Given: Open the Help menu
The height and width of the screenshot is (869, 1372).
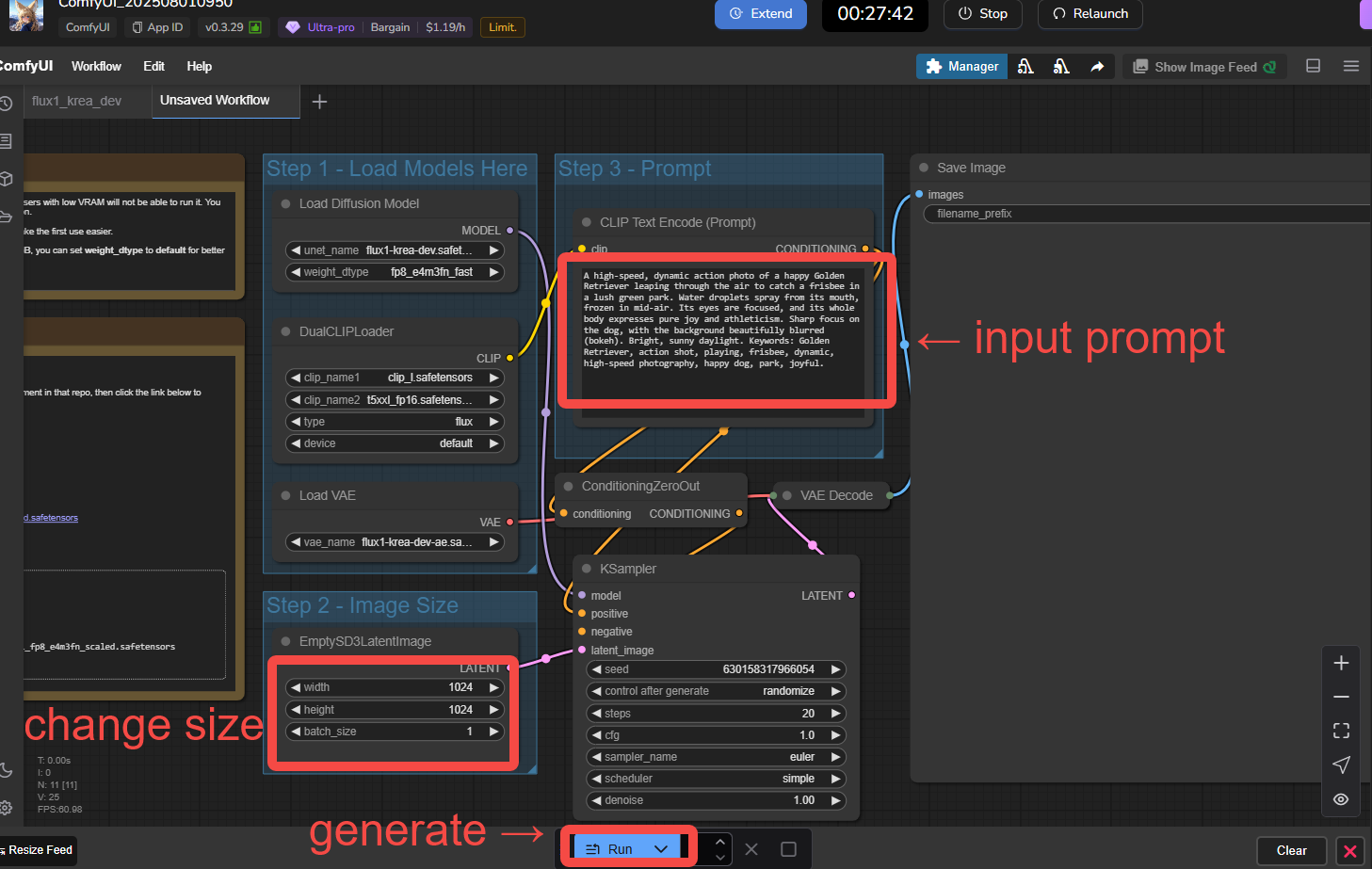Looking at the screenshot, I should (x=199, y=66).
